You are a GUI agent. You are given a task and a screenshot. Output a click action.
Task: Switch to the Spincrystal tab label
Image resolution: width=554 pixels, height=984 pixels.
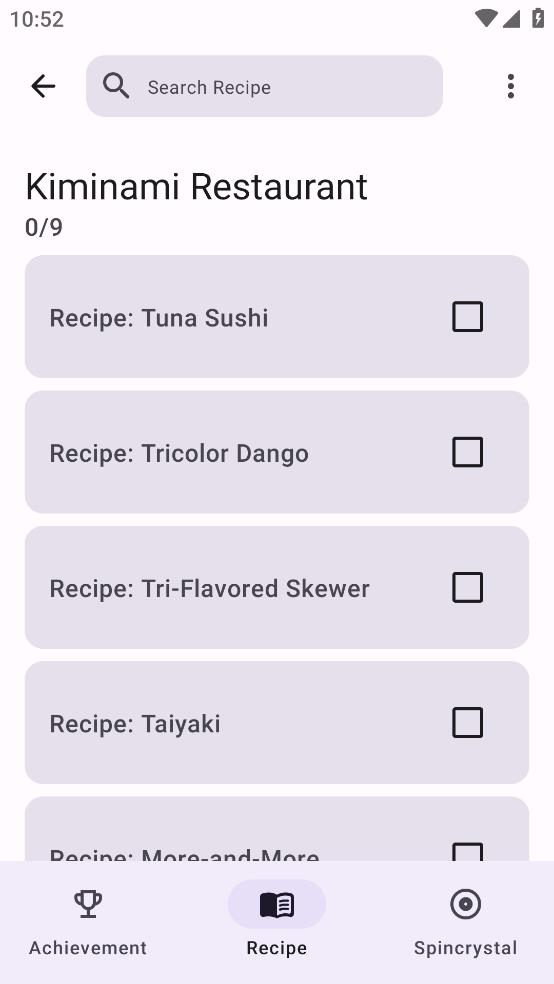pyautogui.click(x=466, y=948)
